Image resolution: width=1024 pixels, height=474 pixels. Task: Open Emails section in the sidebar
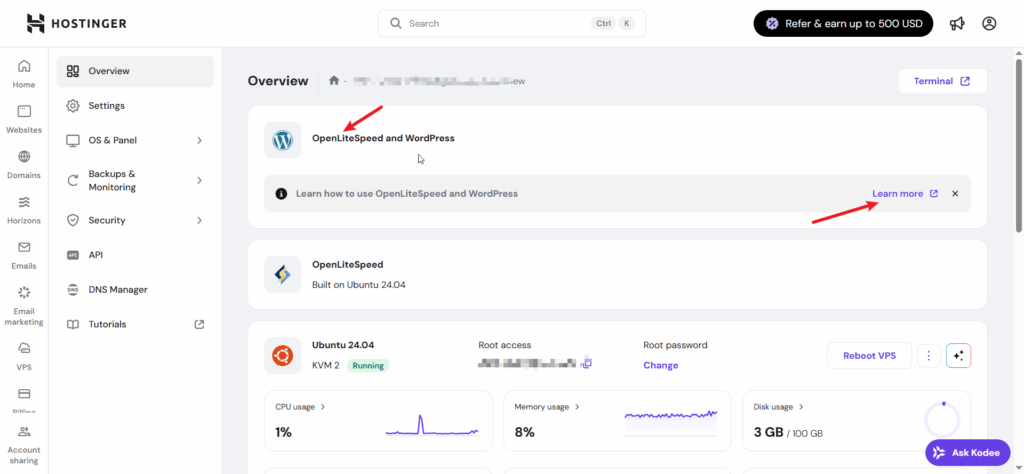click(24, 254)
